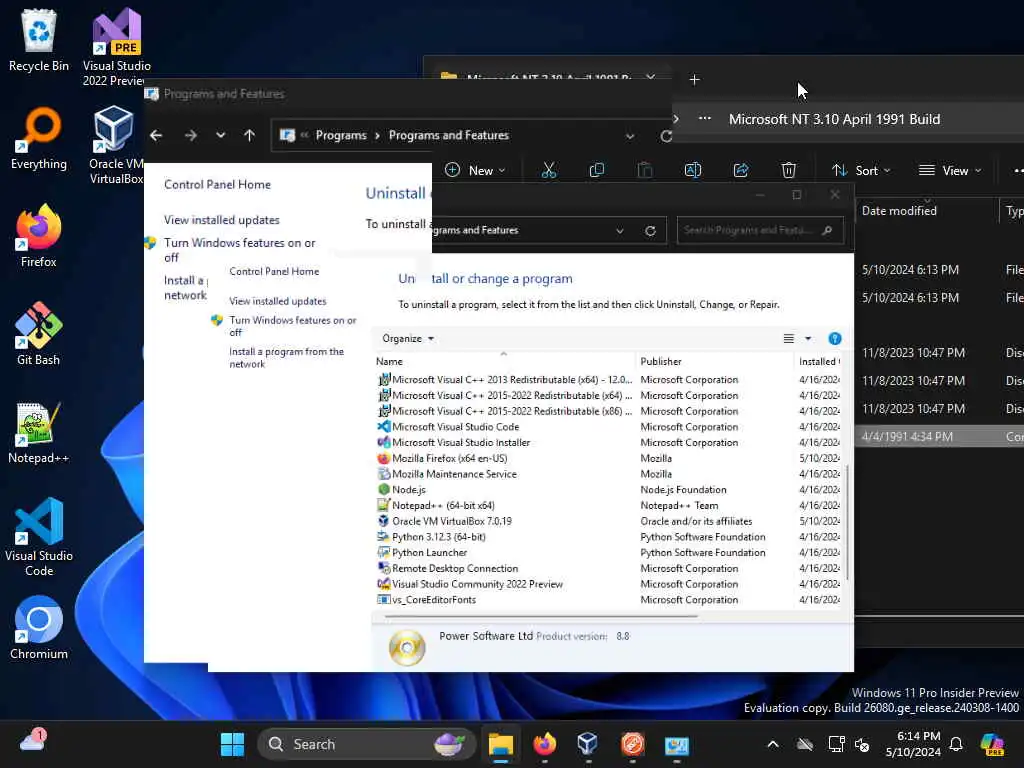Open the Git Bash desktop shortcut

39,334
